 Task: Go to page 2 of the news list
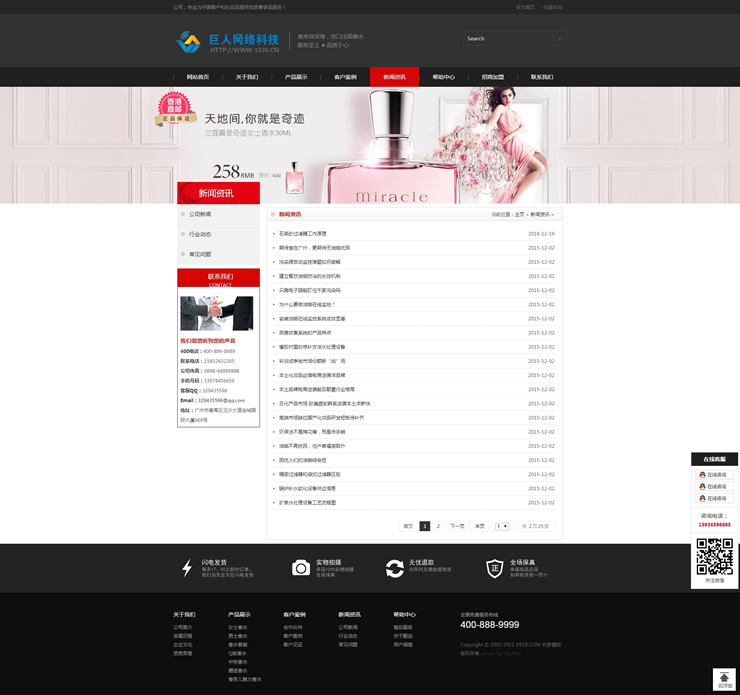tap(438, 526)
